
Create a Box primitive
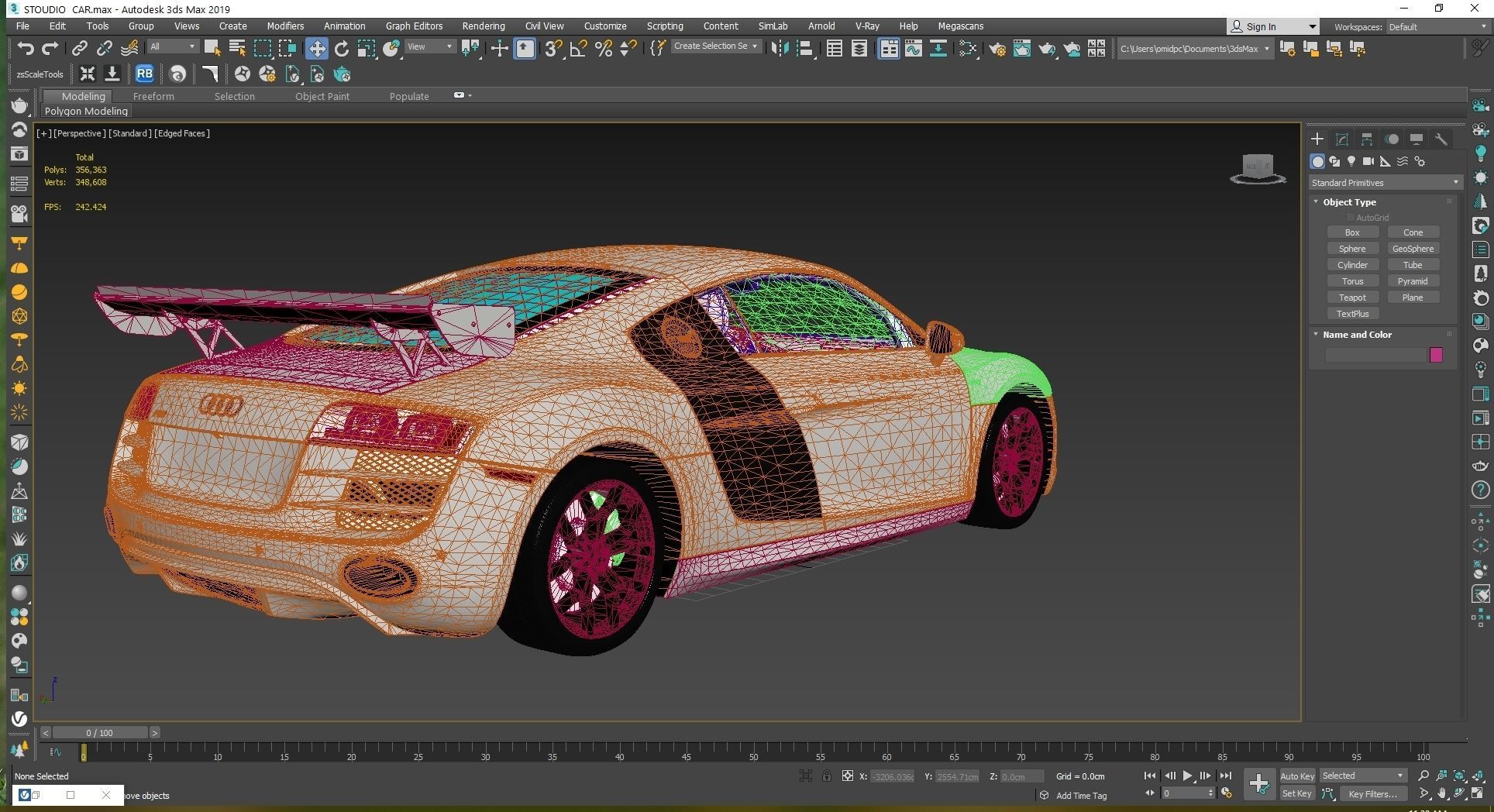pos(1352,232)
